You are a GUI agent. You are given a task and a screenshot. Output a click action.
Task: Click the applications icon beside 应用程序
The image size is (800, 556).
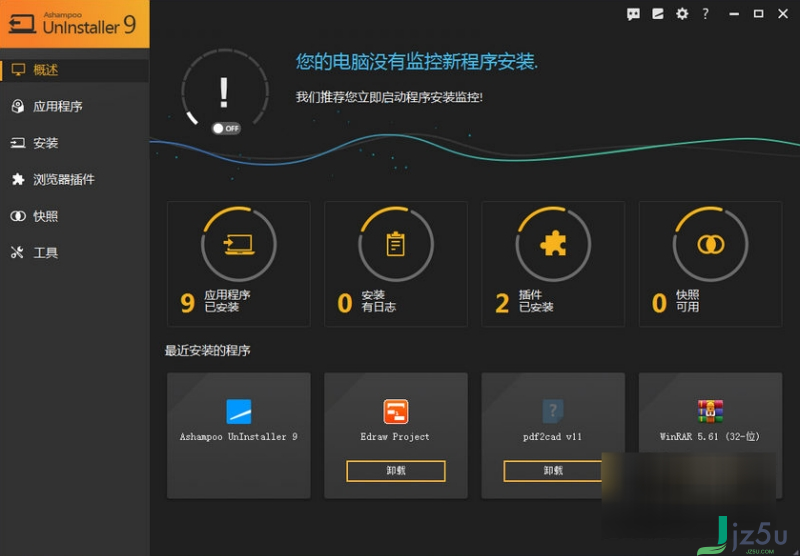click(x=18, y=106)
